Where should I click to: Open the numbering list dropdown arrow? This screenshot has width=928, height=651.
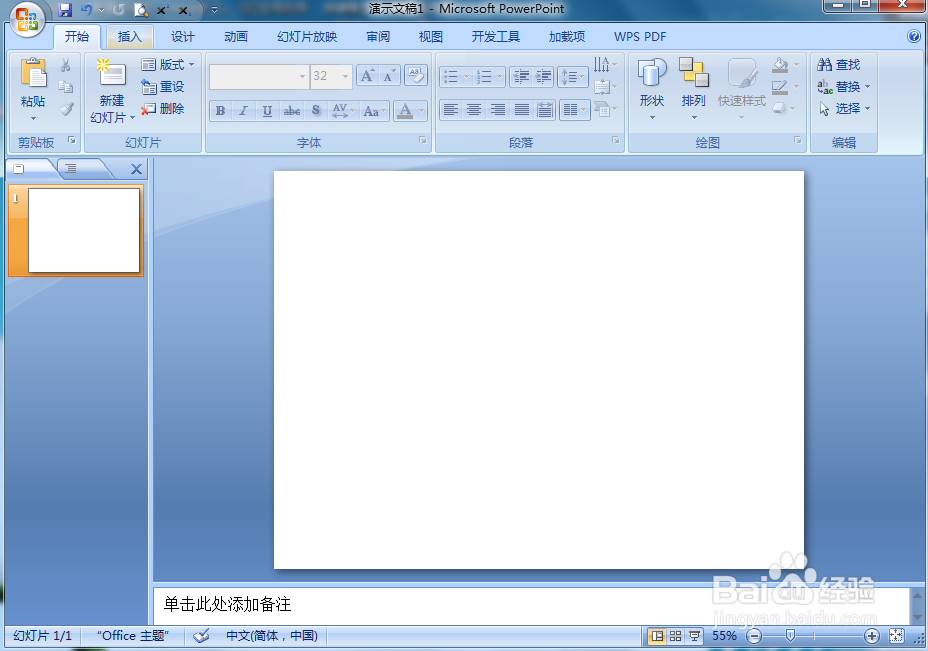[500, 77]
